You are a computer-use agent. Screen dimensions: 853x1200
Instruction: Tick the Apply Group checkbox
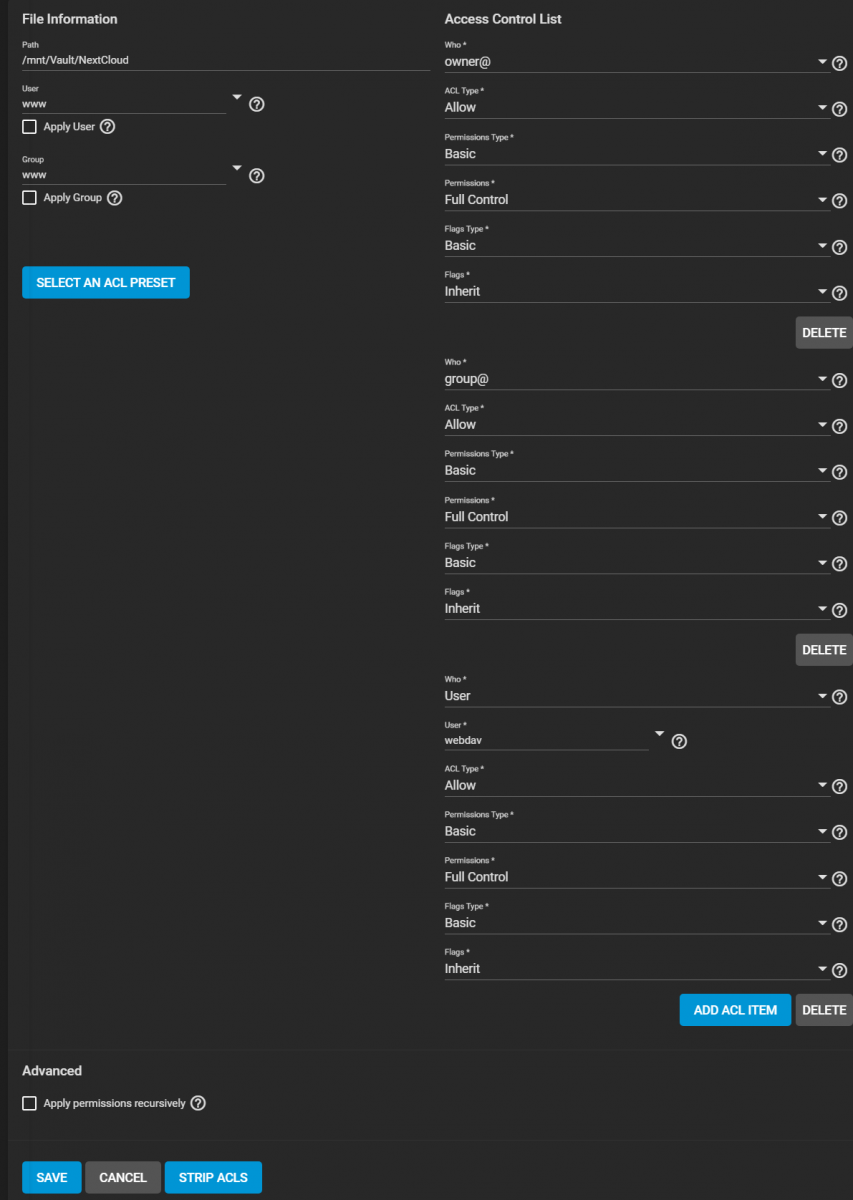point(30,198)
